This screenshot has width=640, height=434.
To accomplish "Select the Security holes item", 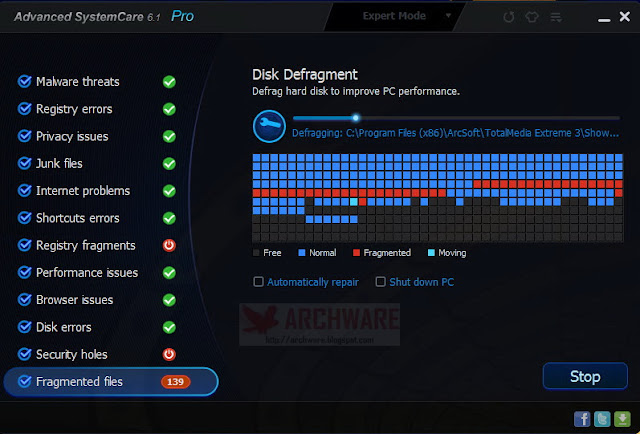I will [71, 354].
